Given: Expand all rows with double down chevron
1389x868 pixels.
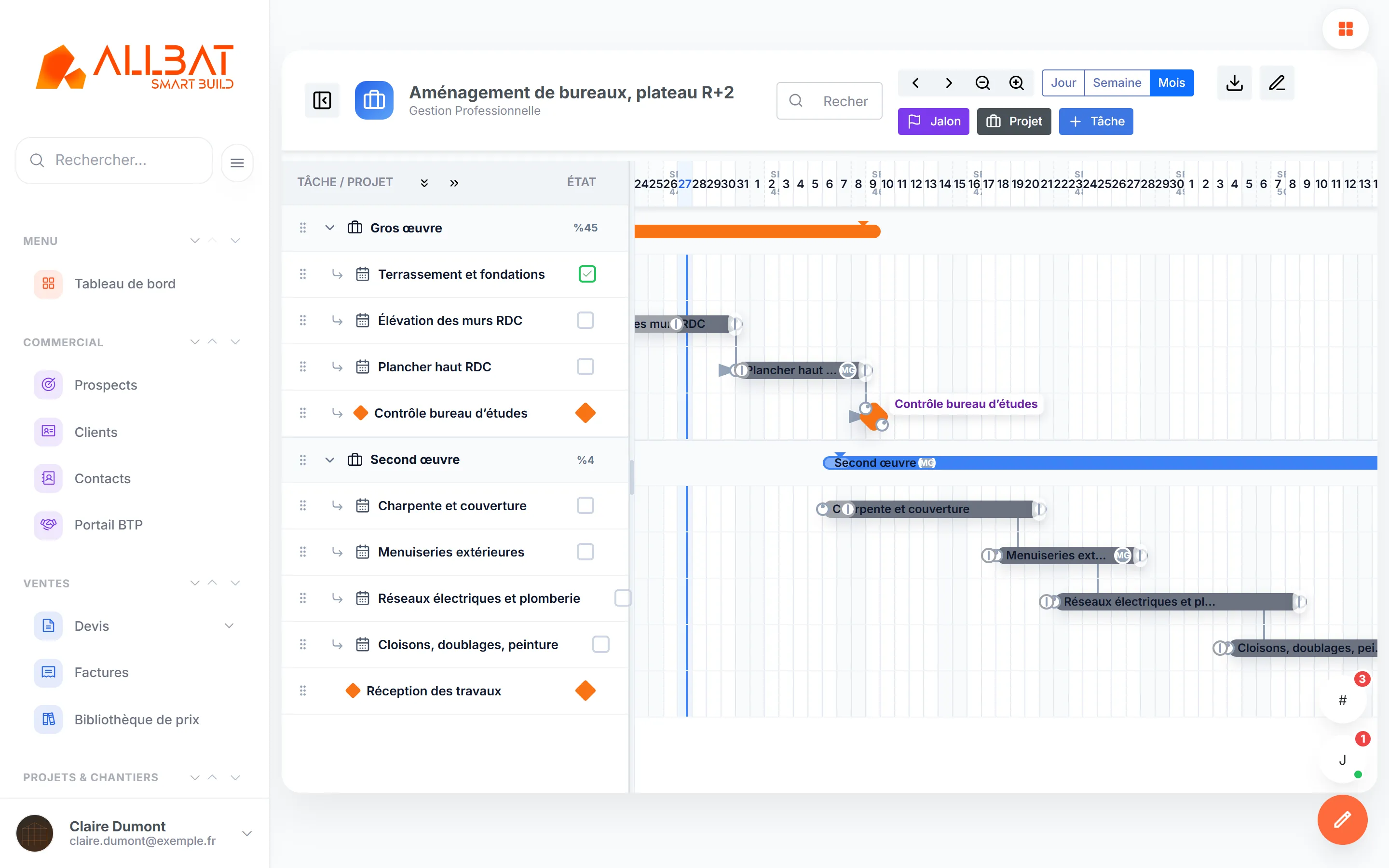Looking at the screenshot, I should 424,183.
